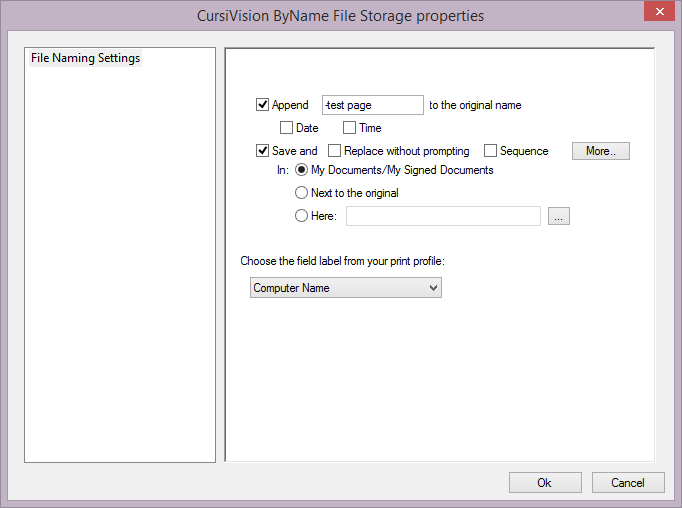Click the 'CursiVision ByName File Storage properties' title bar
The height and width of the screenshot is (508, 682).
pyautogui.click(x=340, y=16)
